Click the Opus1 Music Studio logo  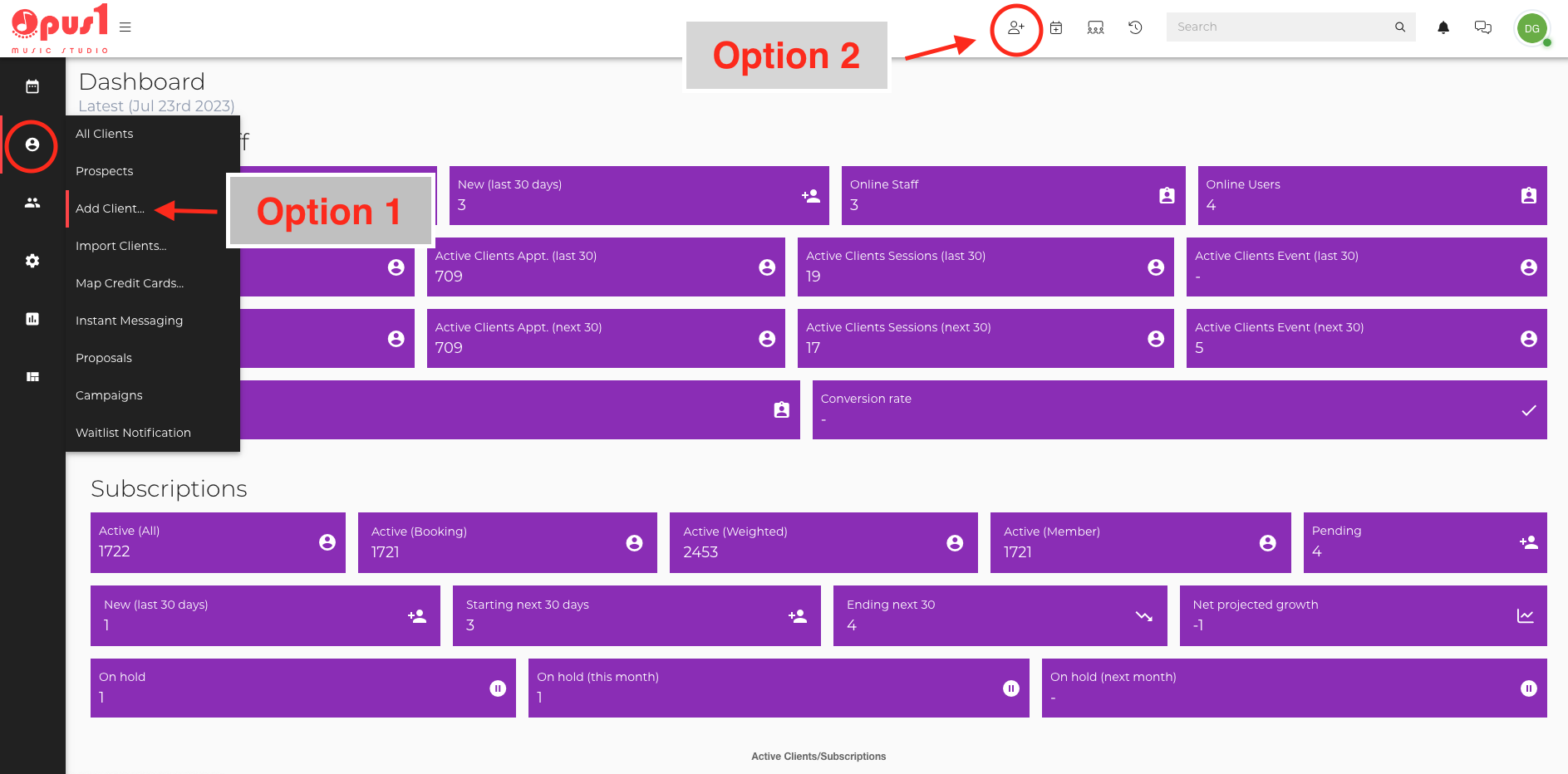[x=60, y=29]
